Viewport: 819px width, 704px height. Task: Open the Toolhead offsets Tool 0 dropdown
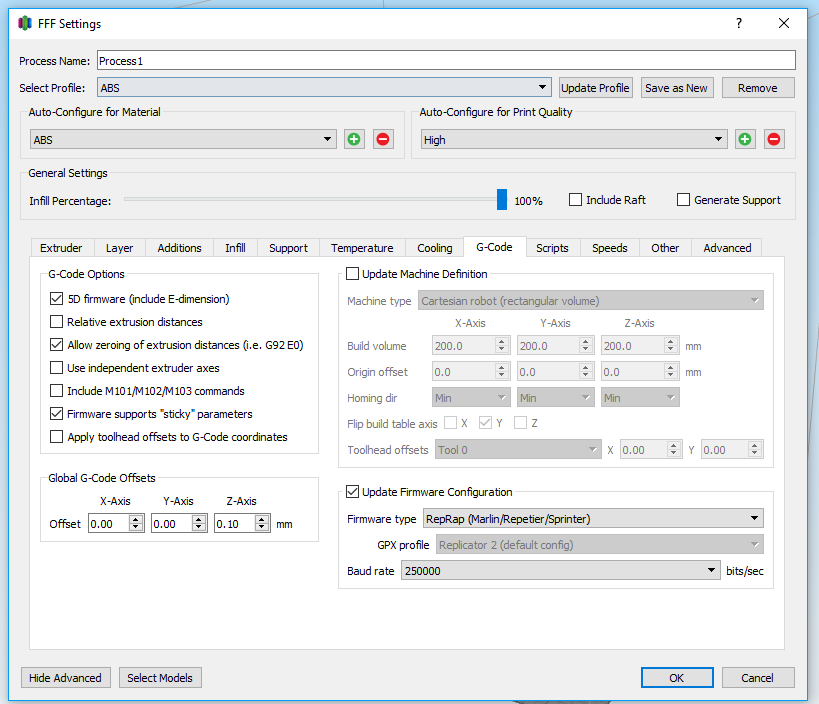point(517,450)
